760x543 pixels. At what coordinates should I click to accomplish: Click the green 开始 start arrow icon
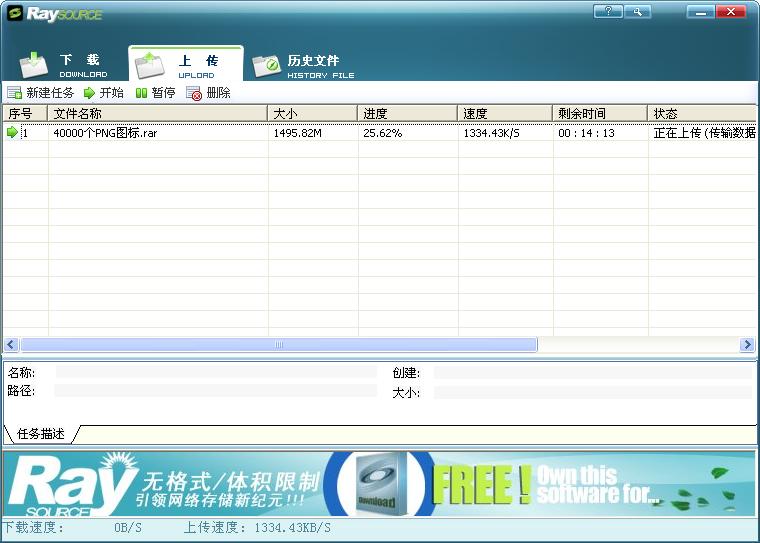(89, 93)
